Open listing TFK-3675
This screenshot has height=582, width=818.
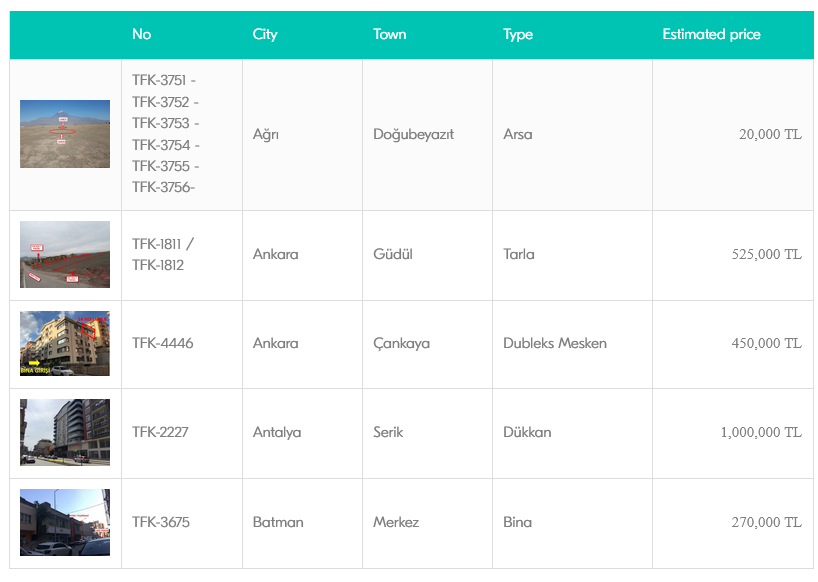tap(161, 522)
